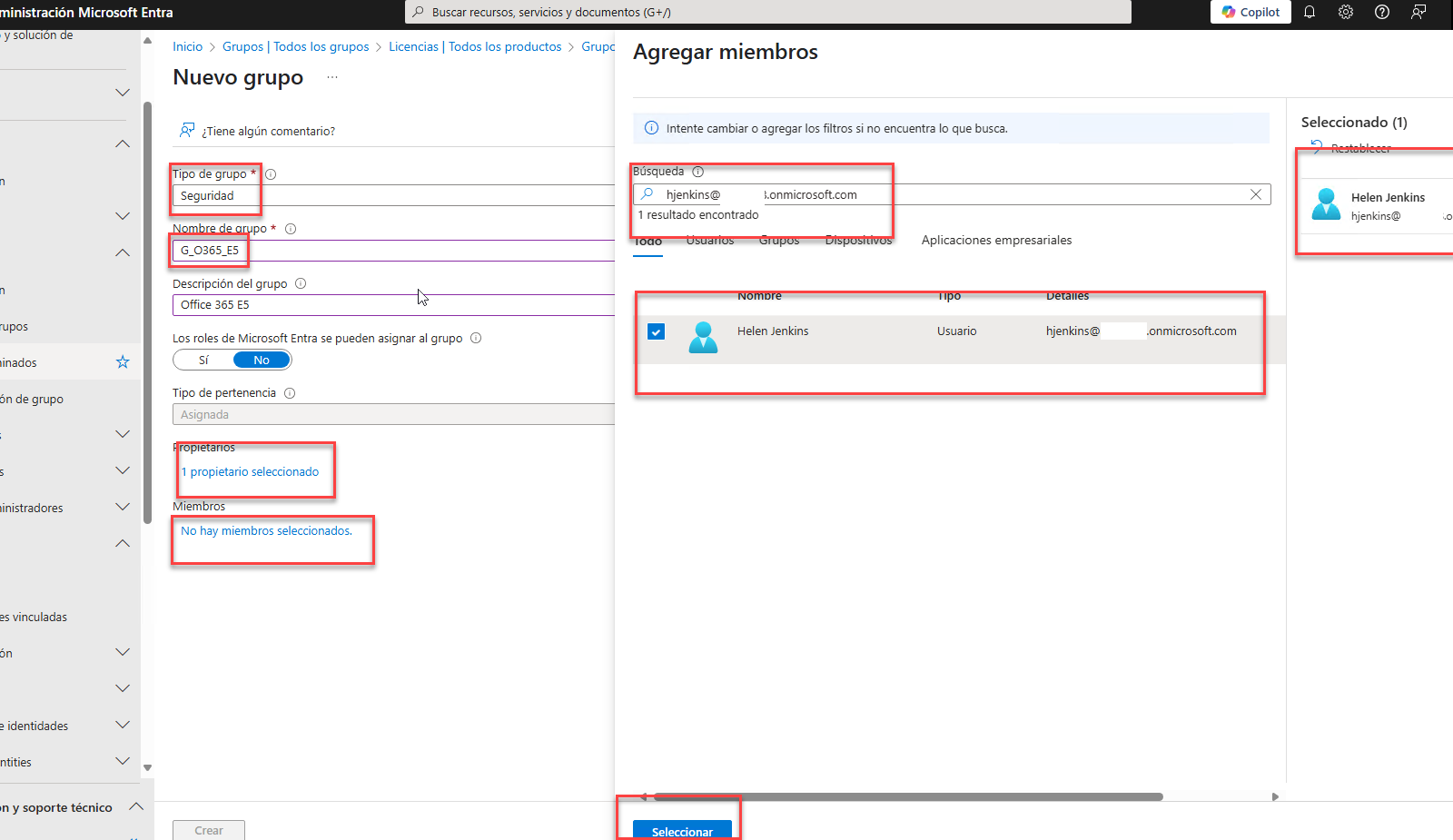Uncheck the Helen Jenkins checkbox
The image size is (1453, 840).
656,331
